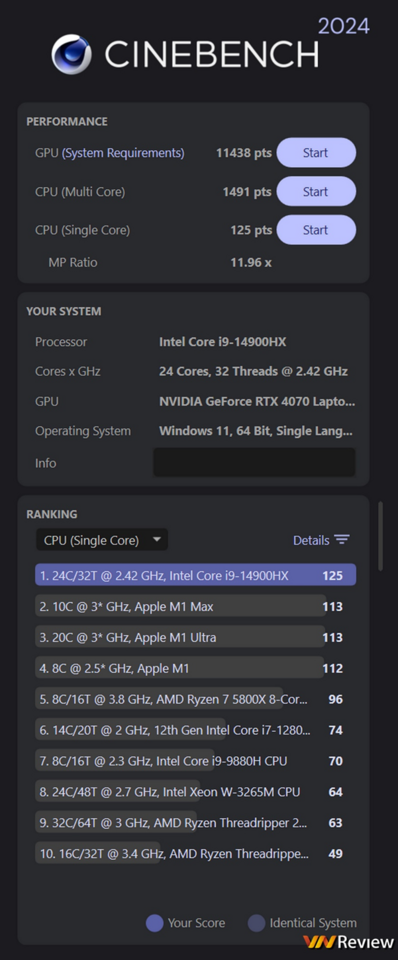This screenshot has height=960, width=398.
Task: Start the CPU (Multi Core) benchmark
Action: [x=316, y=192]
